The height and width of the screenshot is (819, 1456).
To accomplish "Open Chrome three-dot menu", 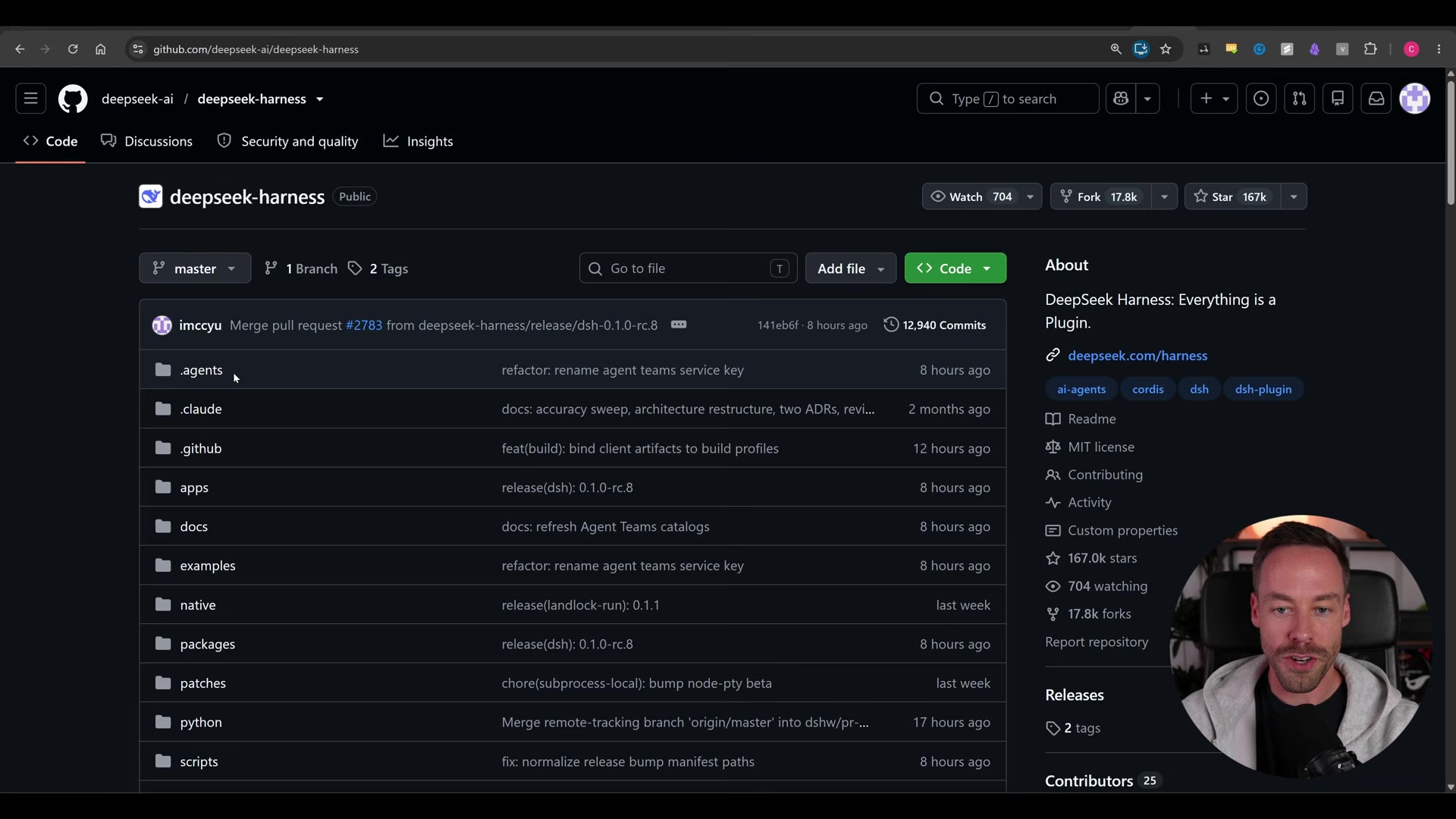I will (1439, 49).
